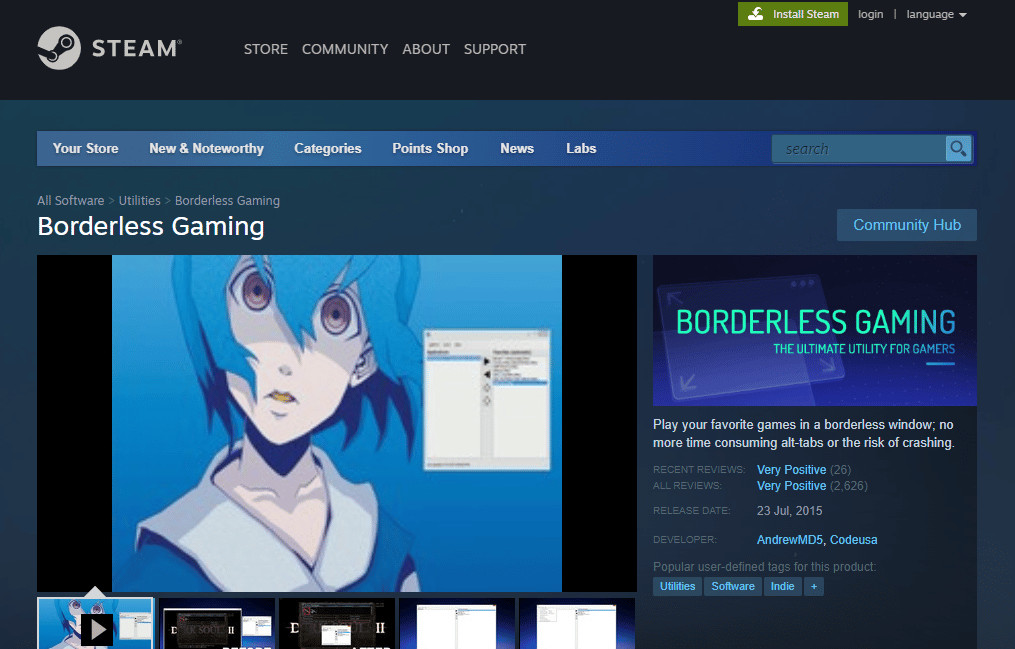Click the Install Steam button

click(792, 14)
